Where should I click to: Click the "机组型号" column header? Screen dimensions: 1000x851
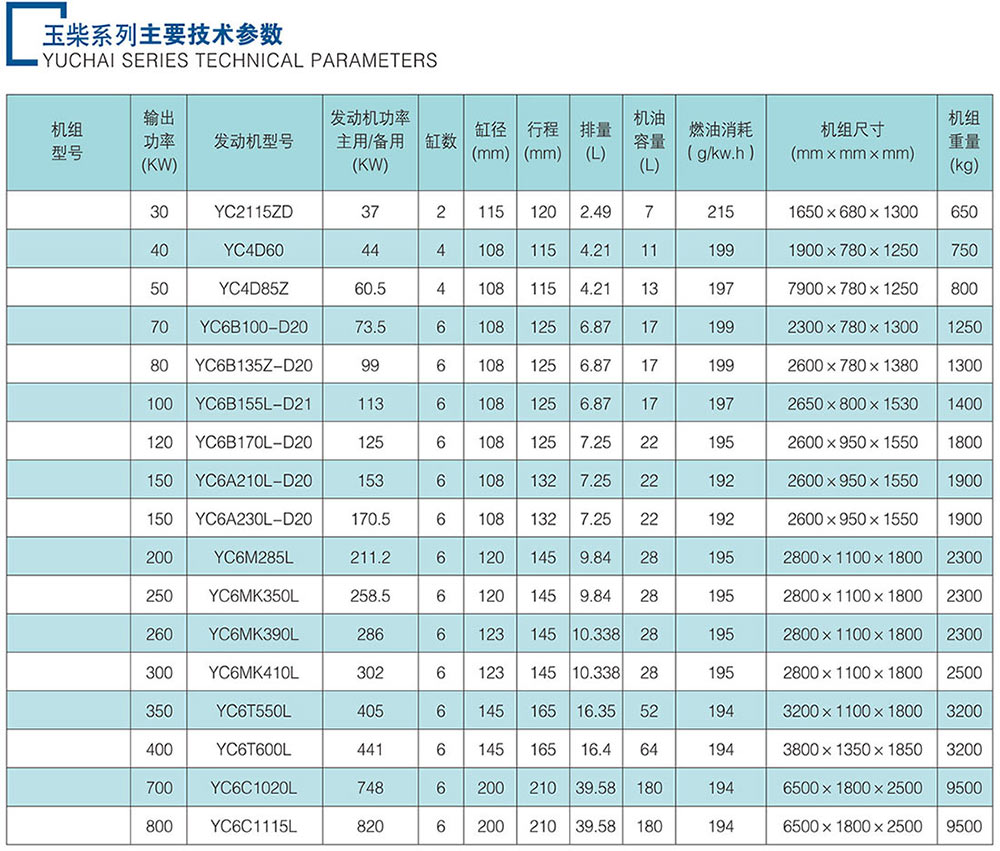(x=67, y=142)
